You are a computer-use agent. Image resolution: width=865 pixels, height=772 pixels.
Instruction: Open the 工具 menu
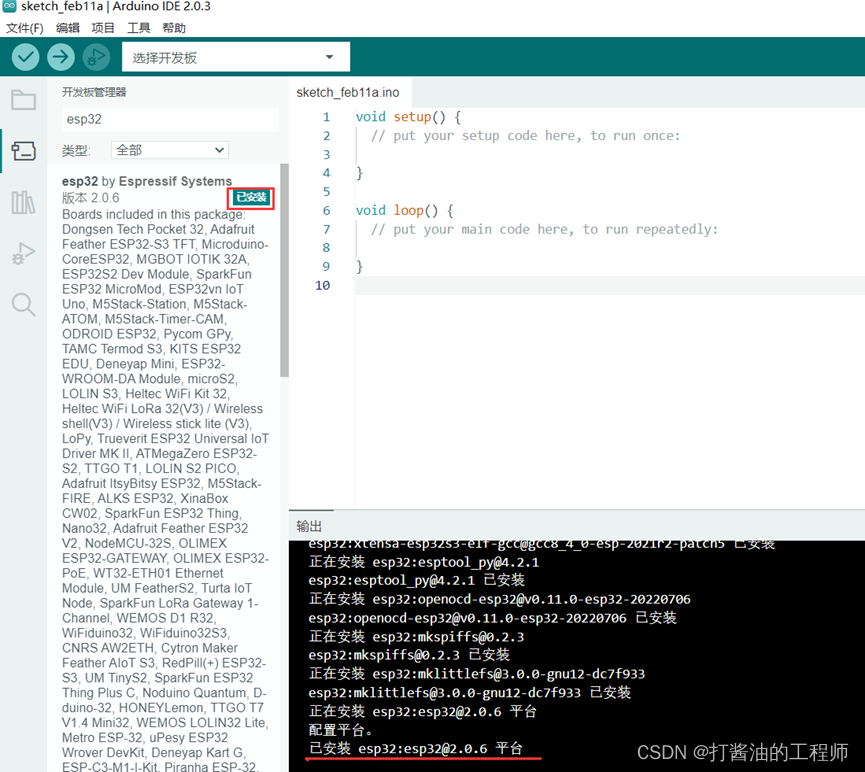tap(138, 27)
